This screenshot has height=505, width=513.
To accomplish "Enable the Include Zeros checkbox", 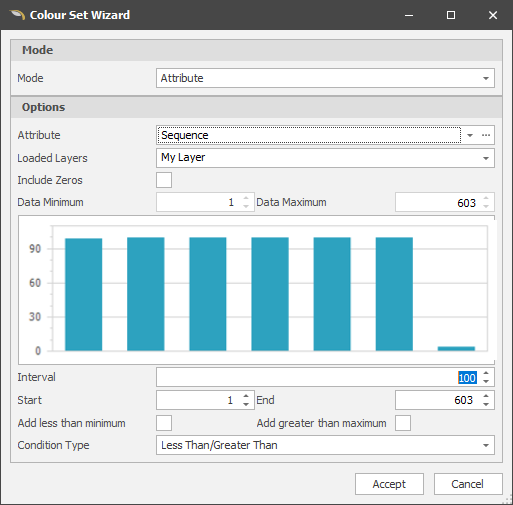I will point(164,180).
